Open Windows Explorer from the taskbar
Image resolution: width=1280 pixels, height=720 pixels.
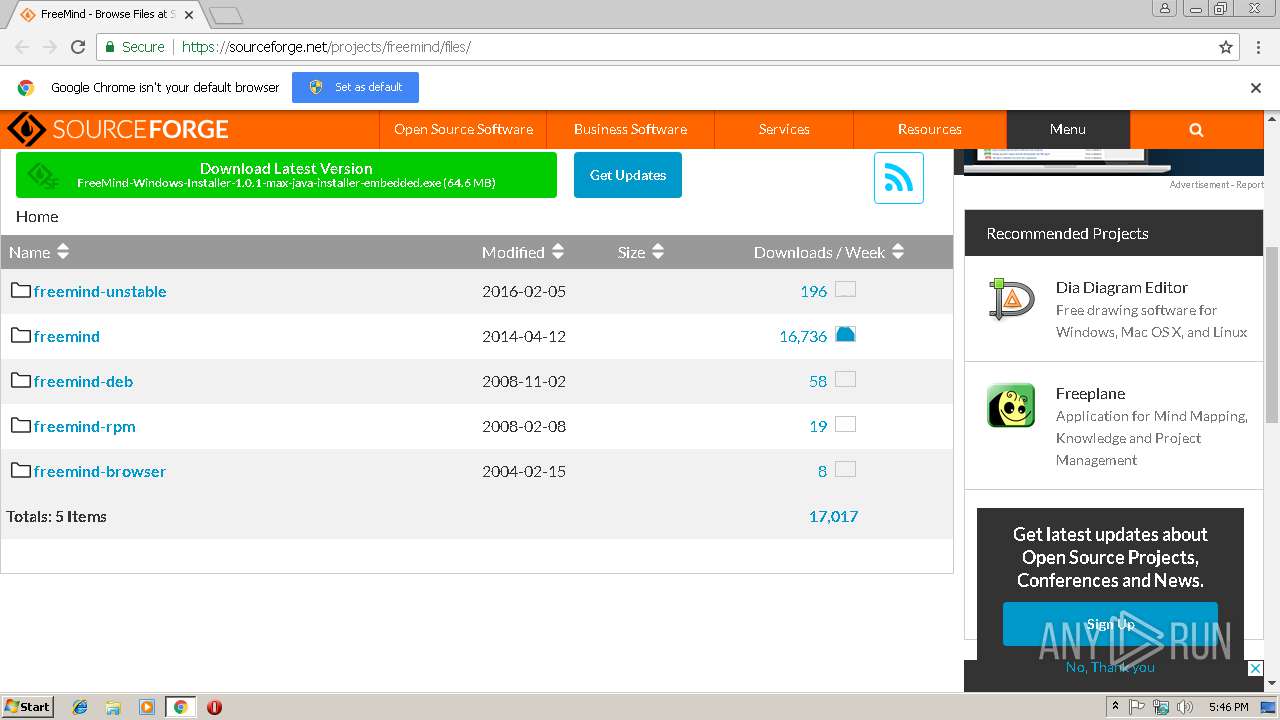point(113,707)
